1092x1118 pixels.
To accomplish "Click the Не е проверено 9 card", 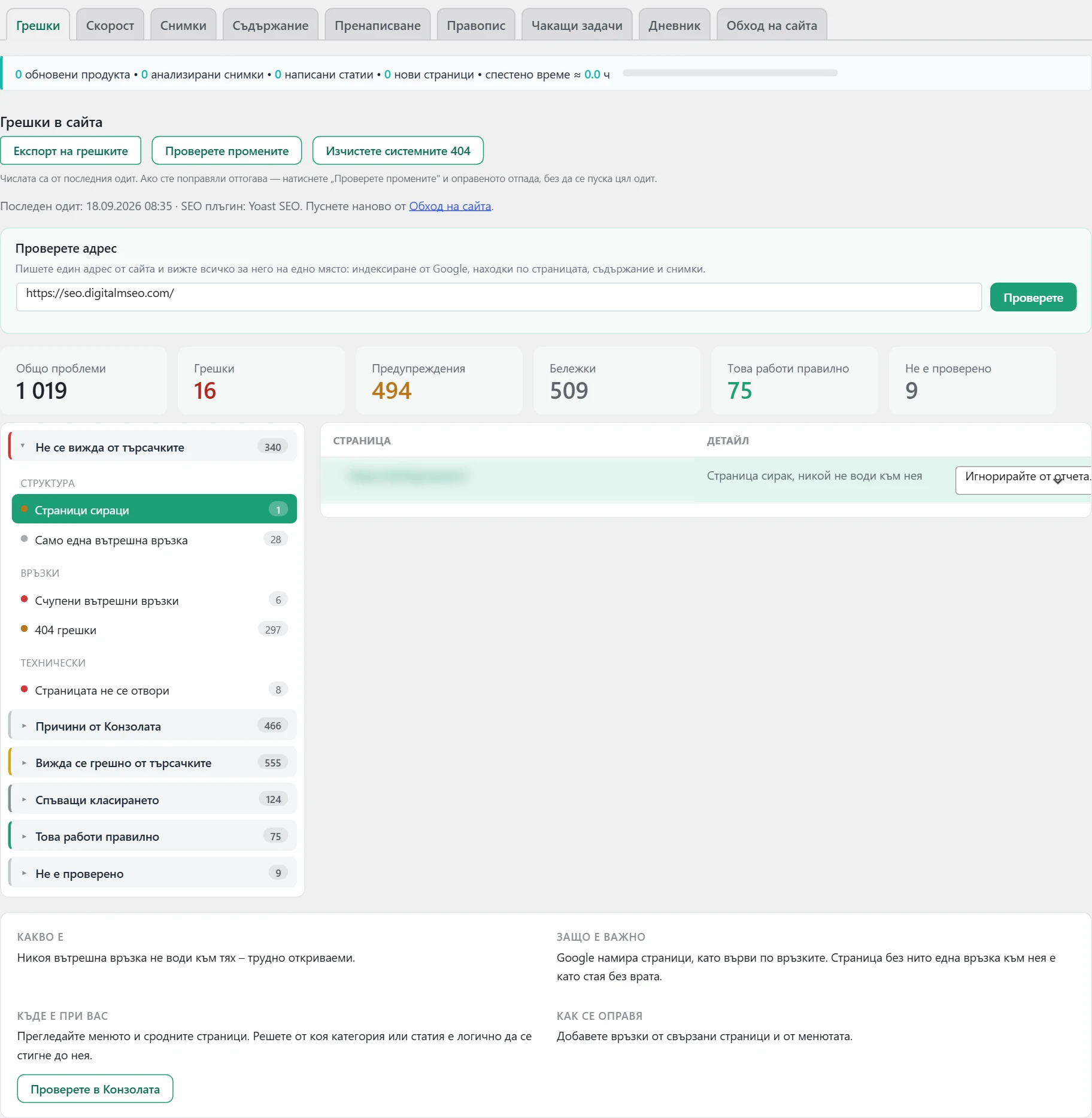I will pyautogui.click(x=972, y=381).
